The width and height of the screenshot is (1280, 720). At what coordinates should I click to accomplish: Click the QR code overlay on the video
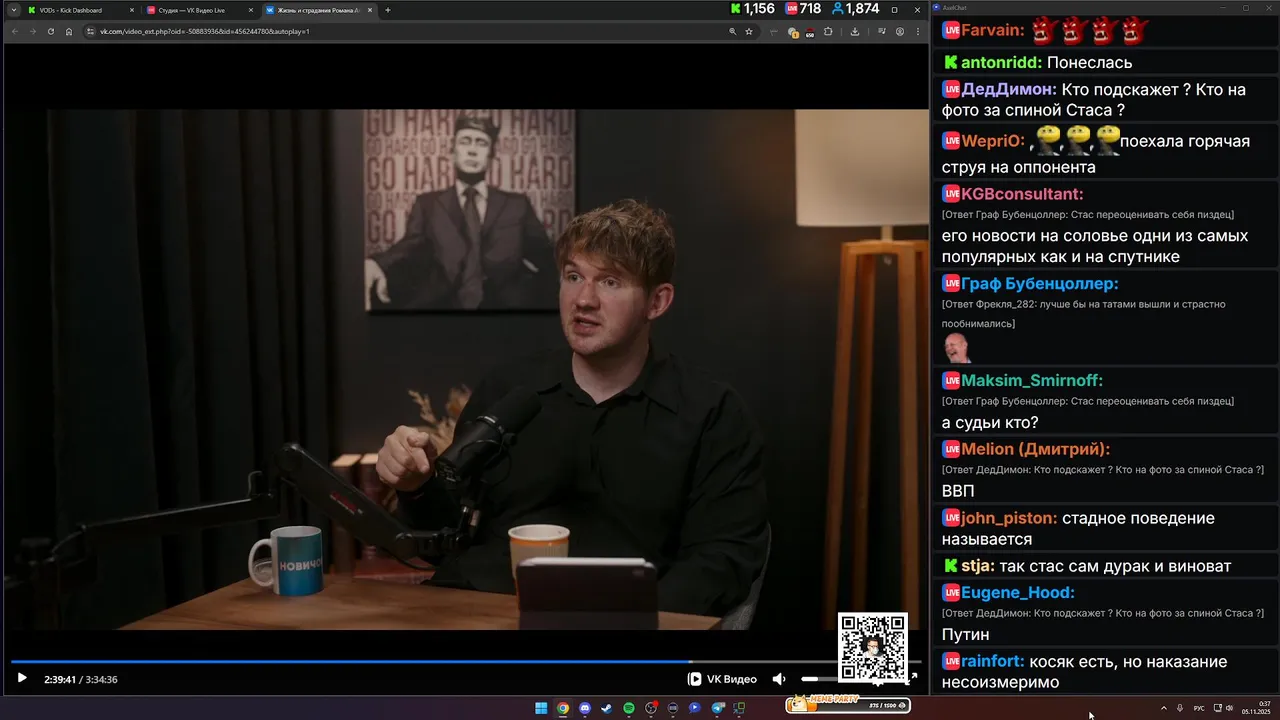coord(873,647)
